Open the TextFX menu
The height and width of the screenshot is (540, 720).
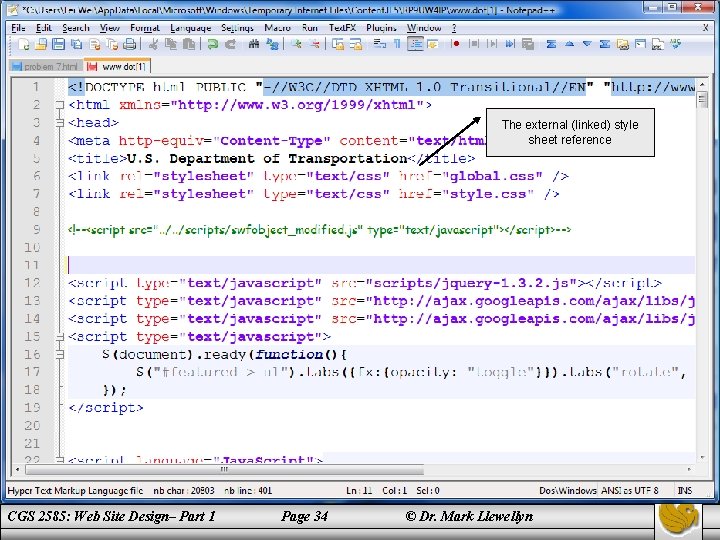(342, 28)
